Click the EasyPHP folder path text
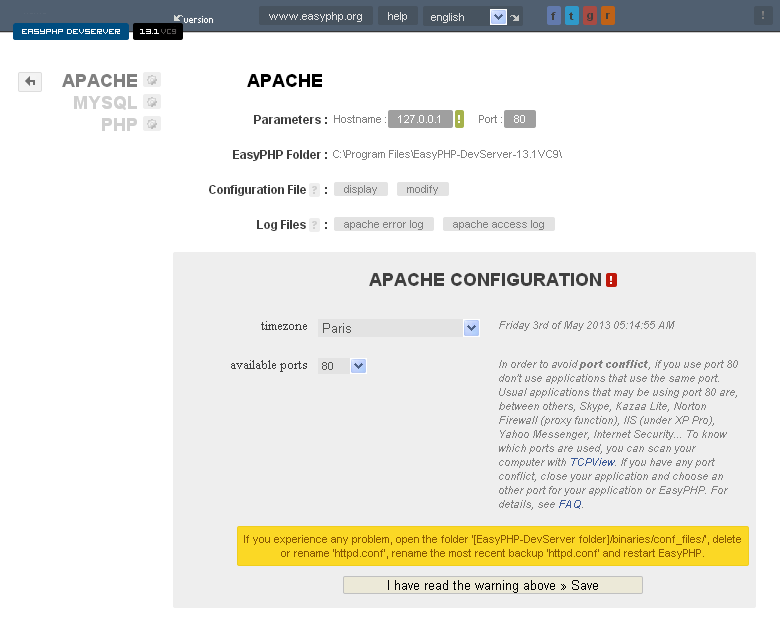The width and height of the screenshot is (780, 617). click(x=447, y=154)
